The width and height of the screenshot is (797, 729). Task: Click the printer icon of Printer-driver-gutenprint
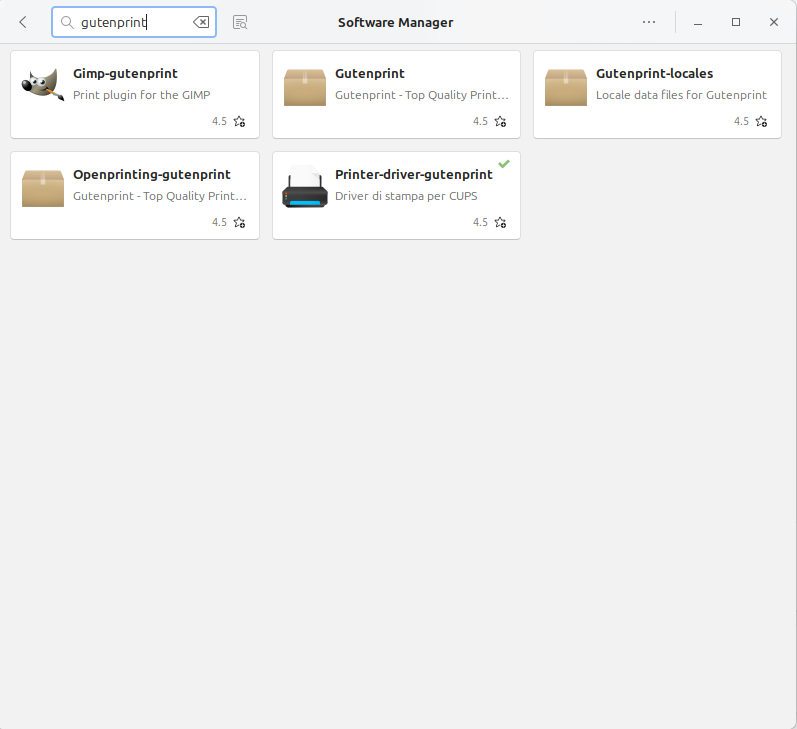point(305,188)
